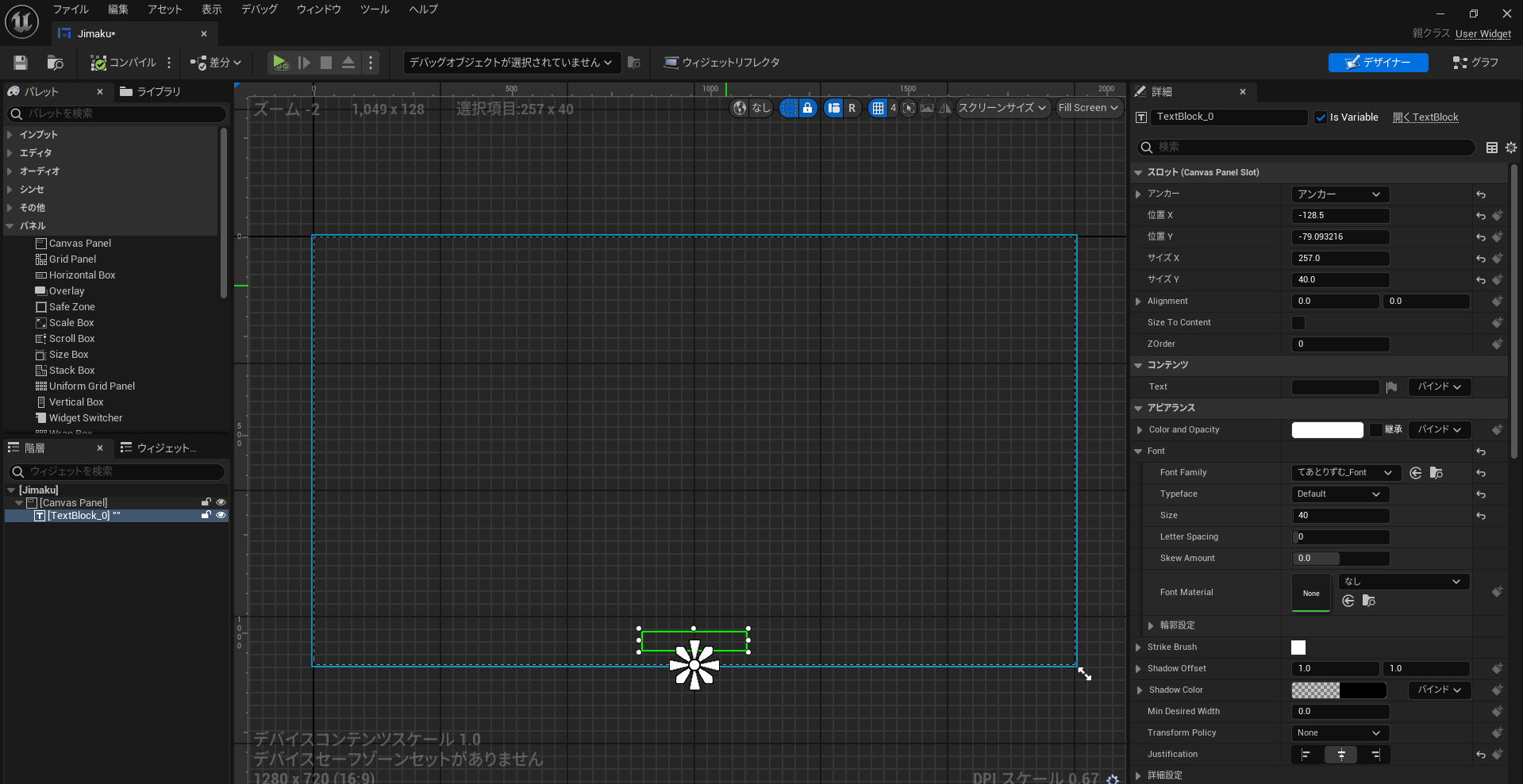1523x784 pixels.
Task: Expand 輪郭設定 outline settings
Action: click(1151, 626)
